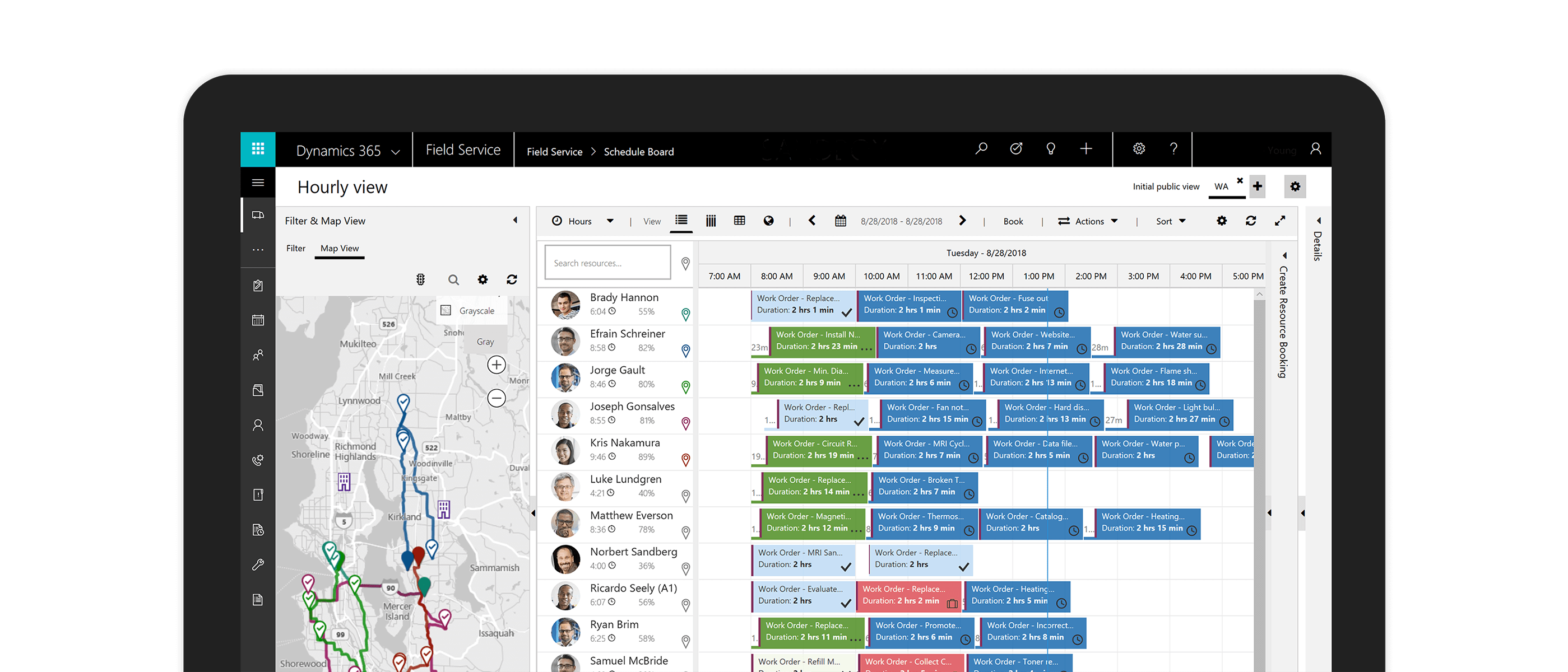Toggle the hamburger navigation menu

(x=257, y=183)
